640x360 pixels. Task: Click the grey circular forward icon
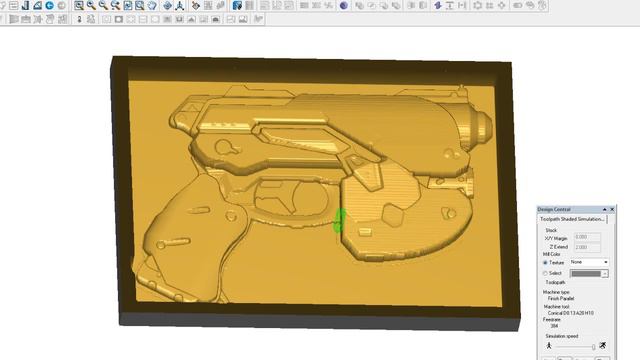62,6
